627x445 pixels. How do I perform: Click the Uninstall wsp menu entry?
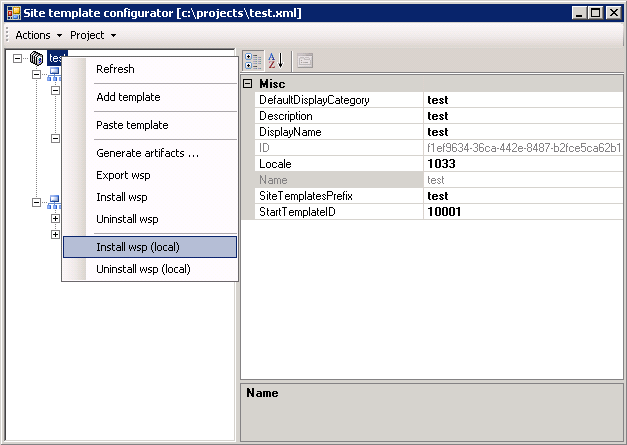(150, 219)
